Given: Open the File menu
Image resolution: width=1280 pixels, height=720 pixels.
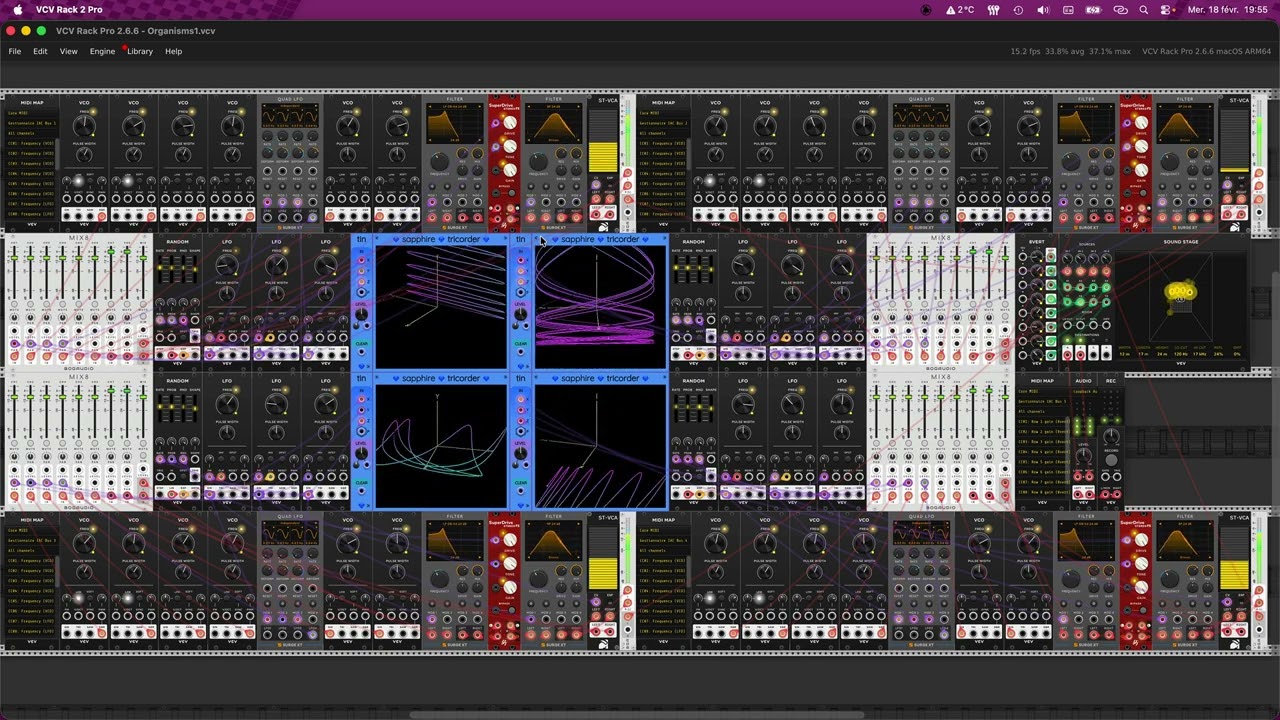Looking at the screenshot, I should (x=15, y=51).
